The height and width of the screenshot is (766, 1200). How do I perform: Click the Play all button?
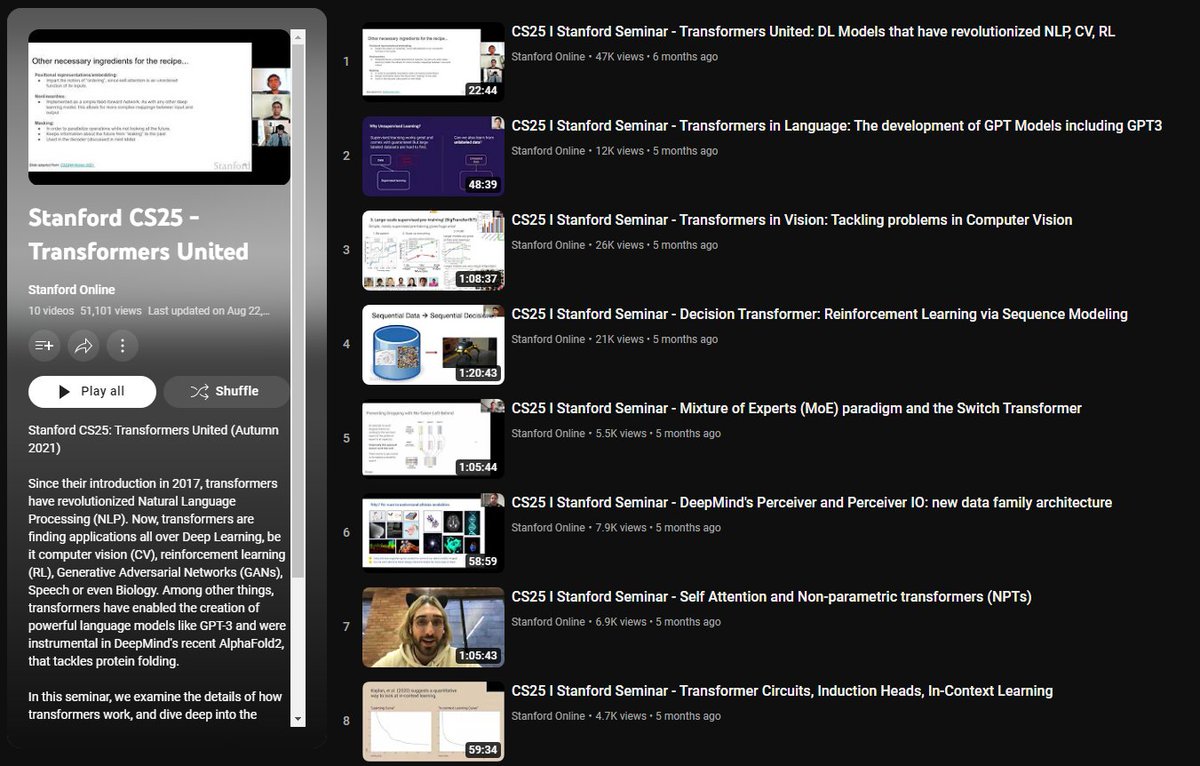[x=92, y=391]
